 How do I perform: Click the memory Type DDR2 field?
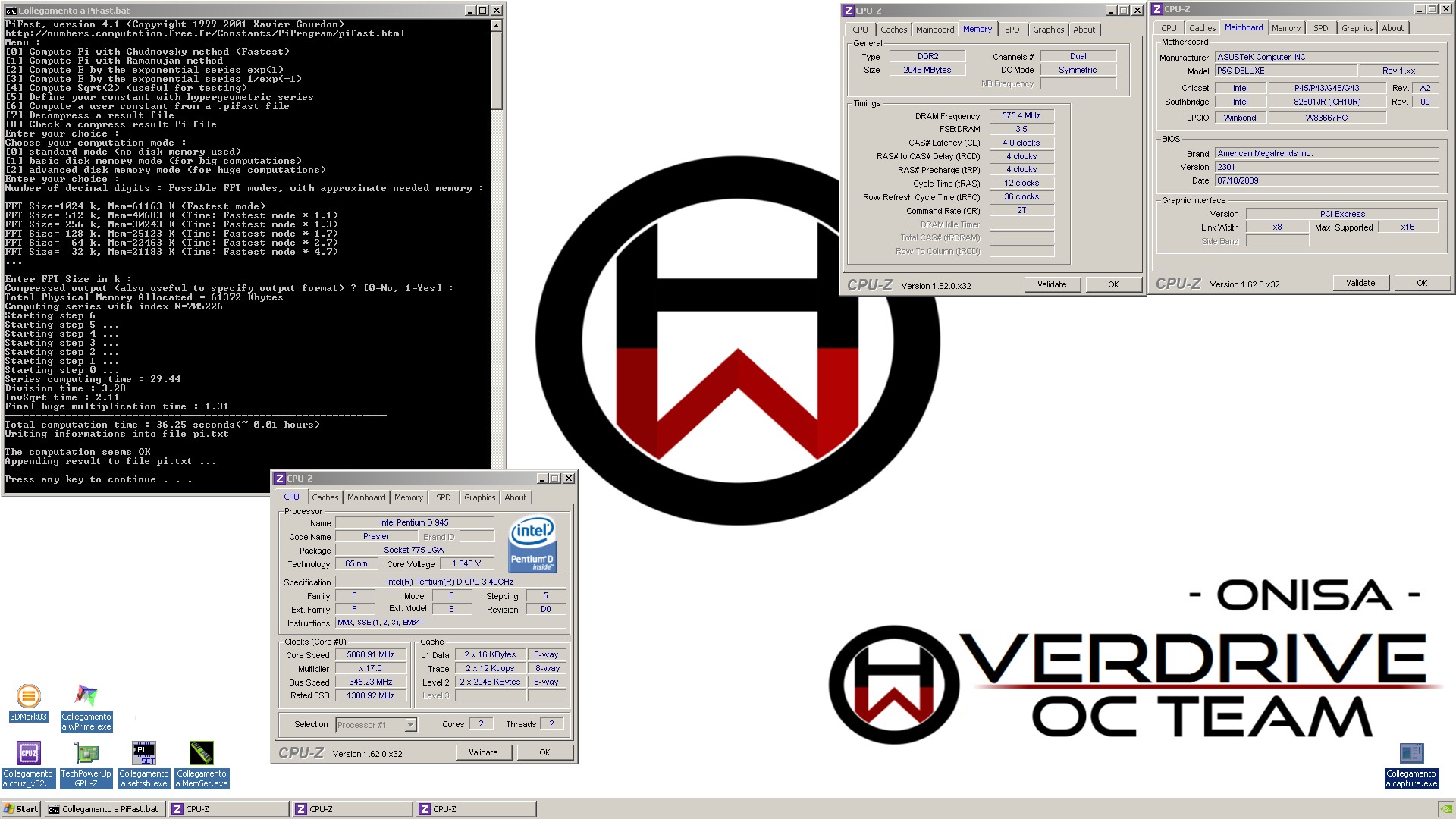click(x=927, y=57)
